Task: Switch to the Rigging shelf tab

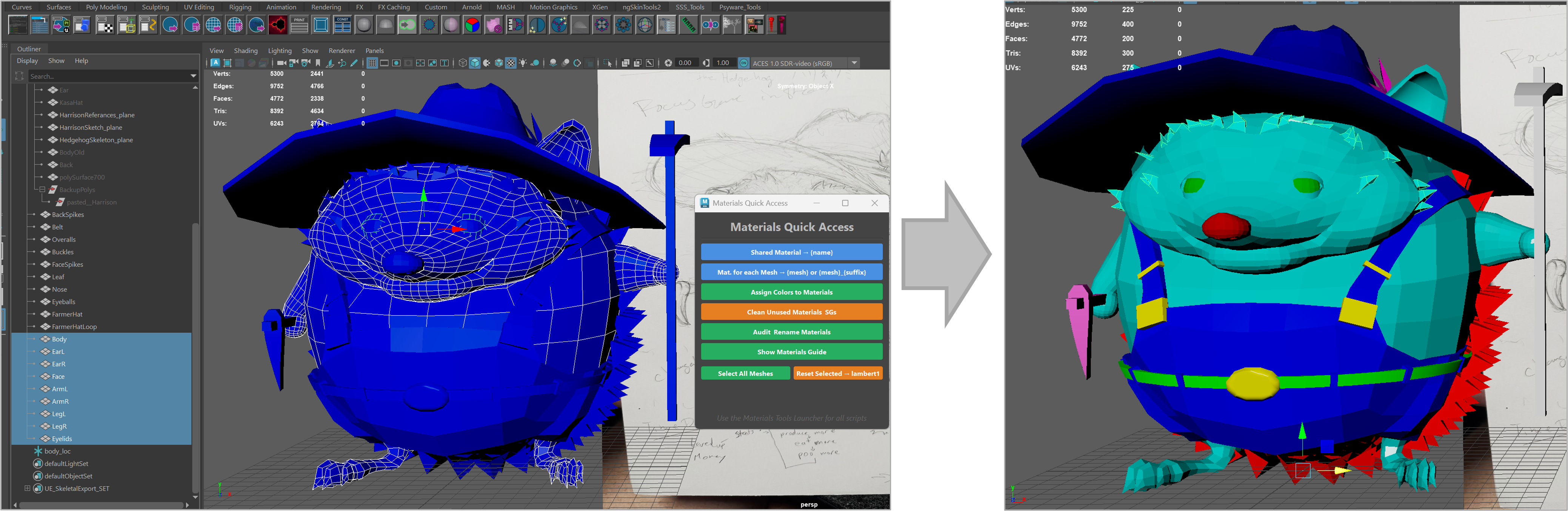Action: coord(240,7)
